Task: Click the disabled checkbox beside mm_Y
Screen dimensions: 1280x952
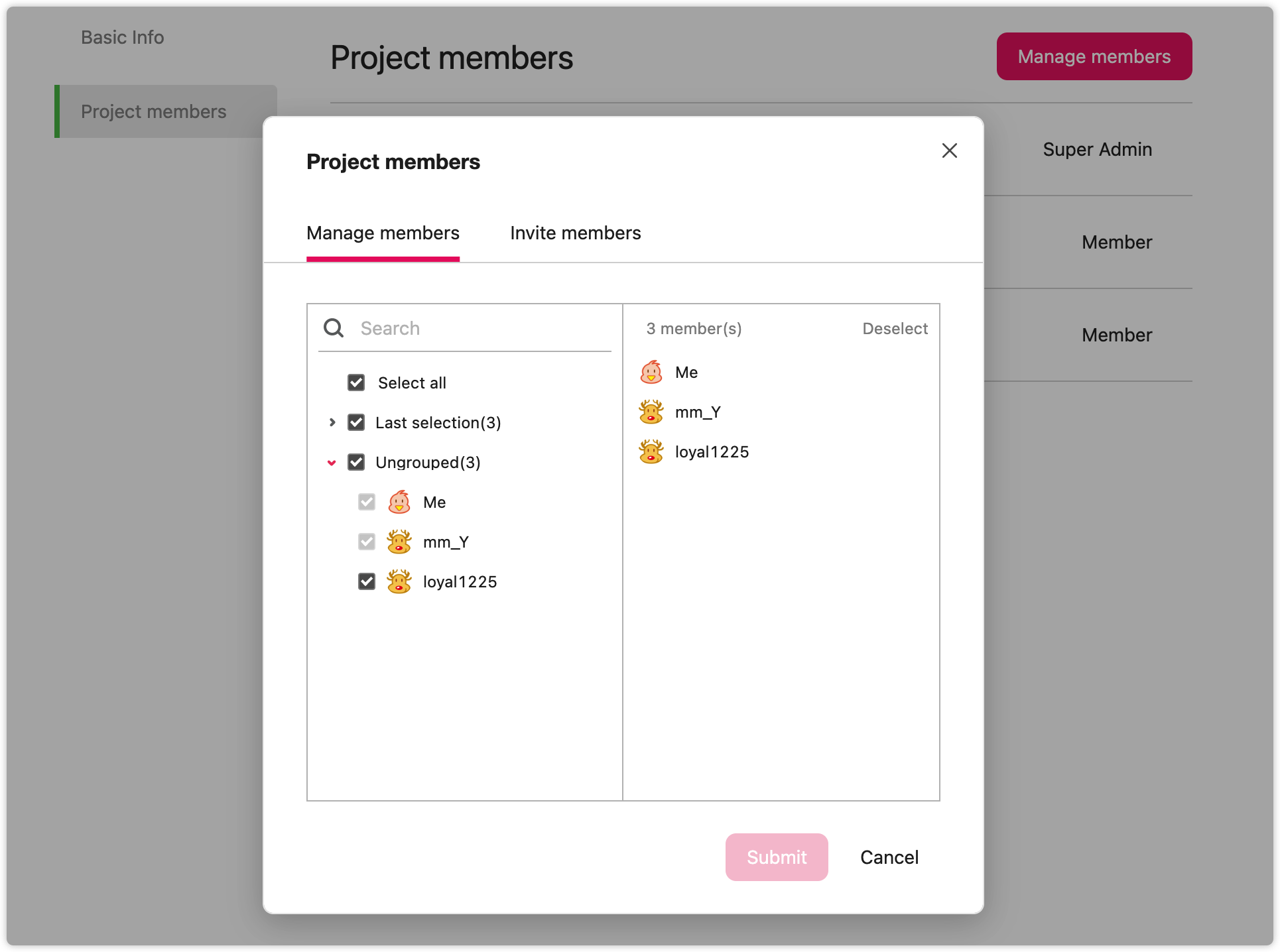Action: click(367, 542)
